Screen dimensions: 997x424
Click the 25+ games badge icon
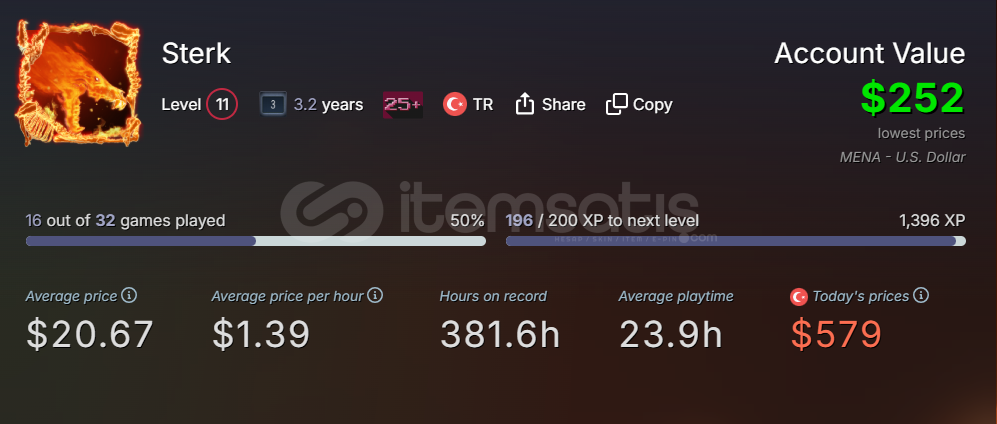[402, 104]
